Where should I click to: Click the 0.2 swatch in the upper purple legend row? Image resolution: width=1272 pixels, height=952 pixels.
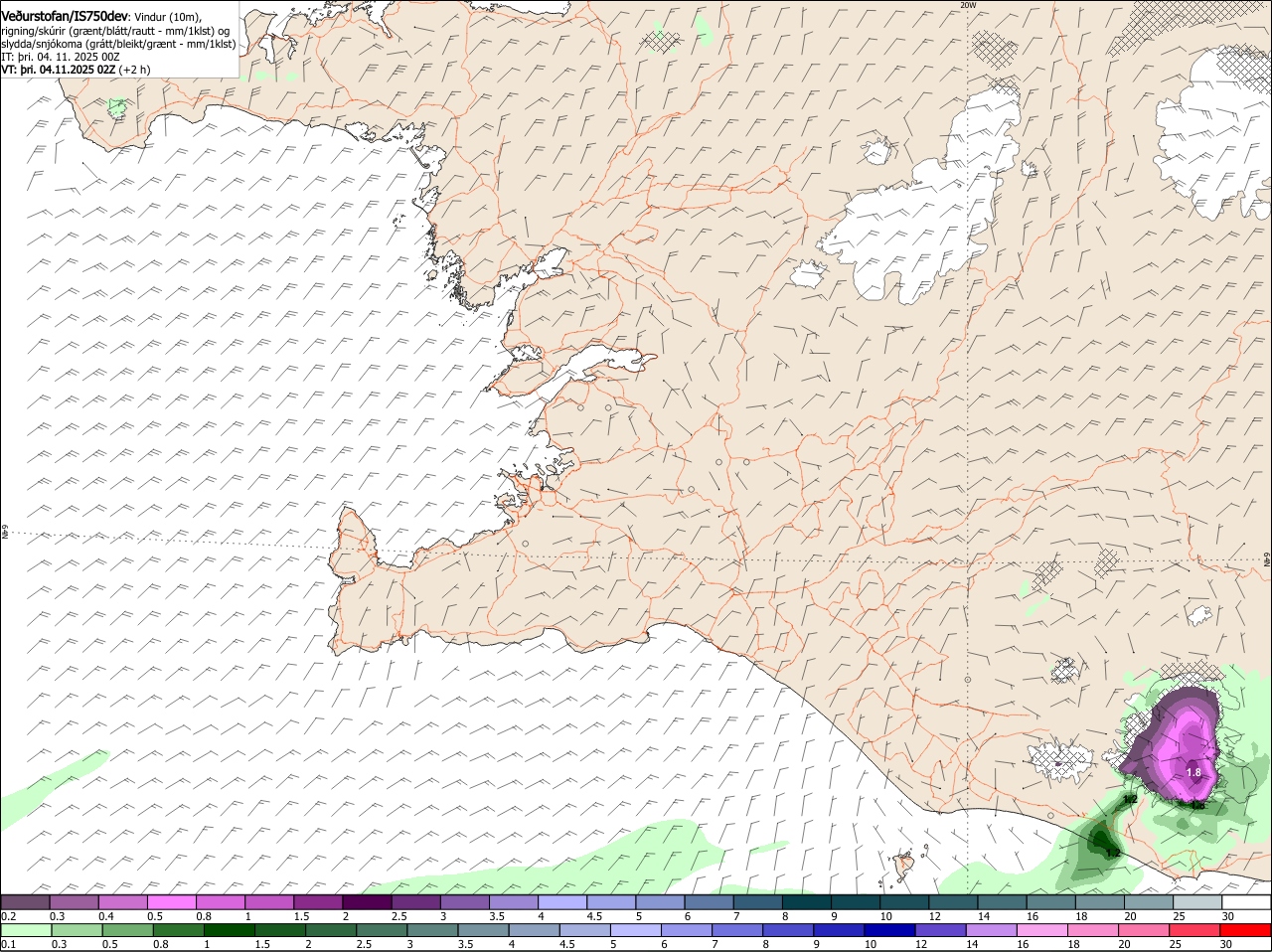click(25, 902)
